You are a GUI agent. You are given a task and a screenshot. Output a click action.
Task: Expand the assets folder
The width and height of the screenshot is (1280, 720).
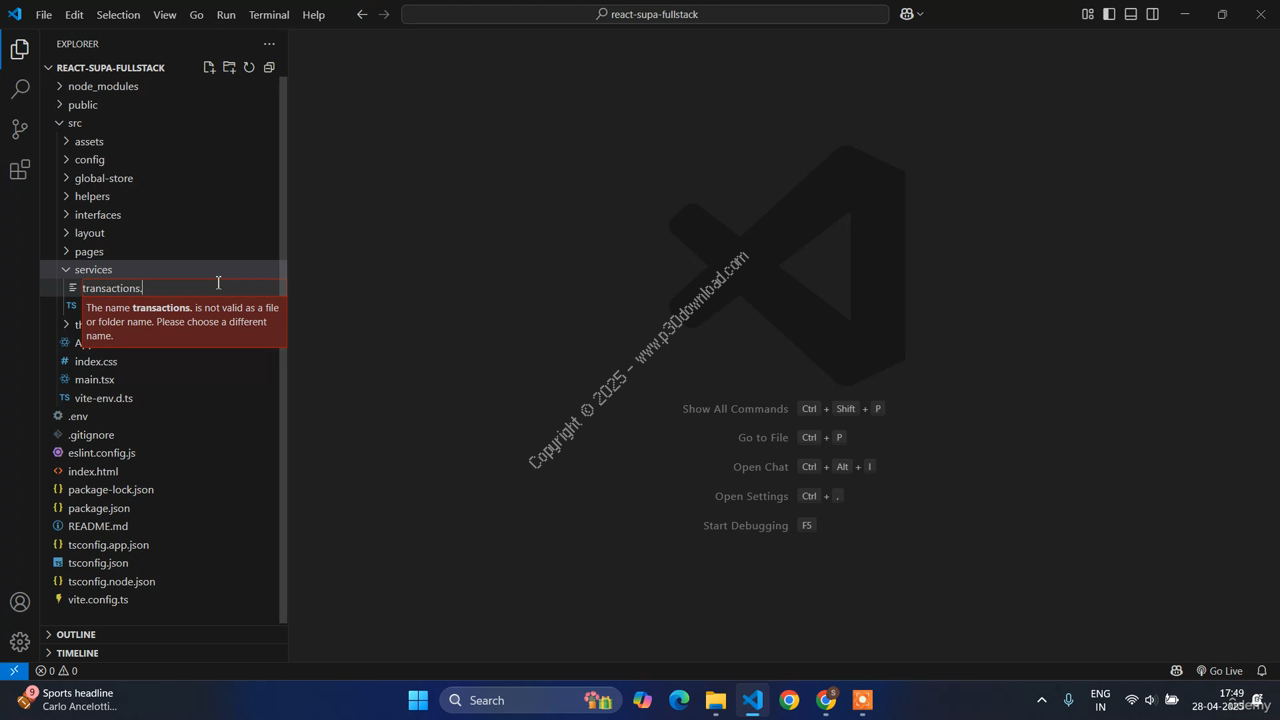89,142
